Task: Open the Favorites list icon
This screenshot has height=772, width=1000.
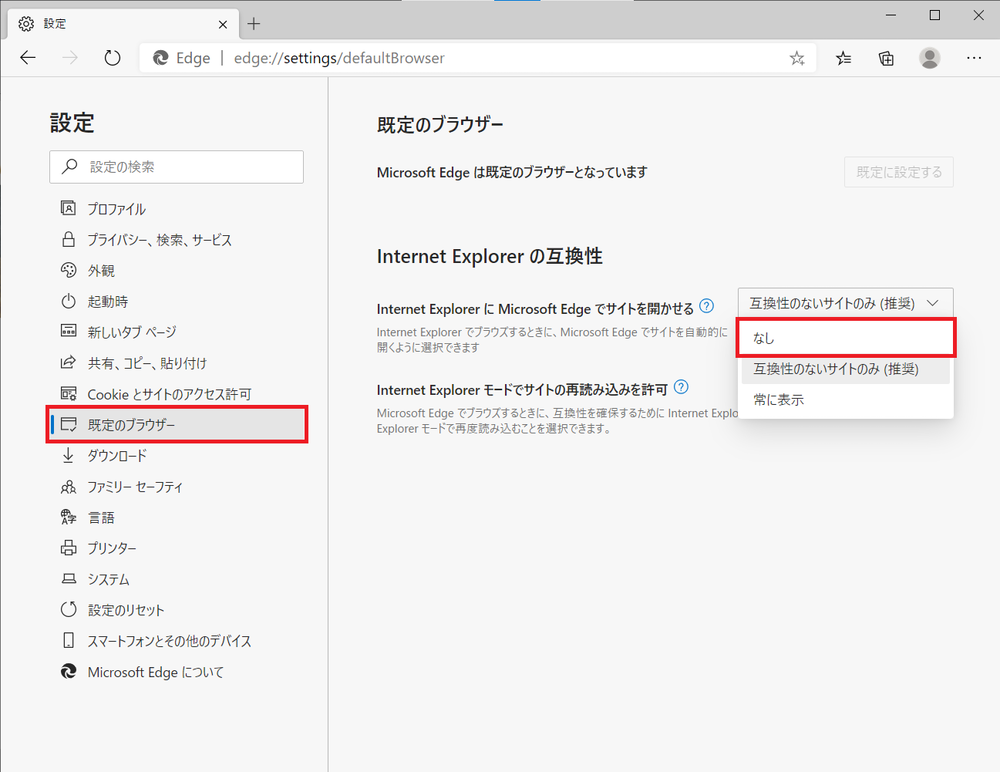Action: pos(843,59)
